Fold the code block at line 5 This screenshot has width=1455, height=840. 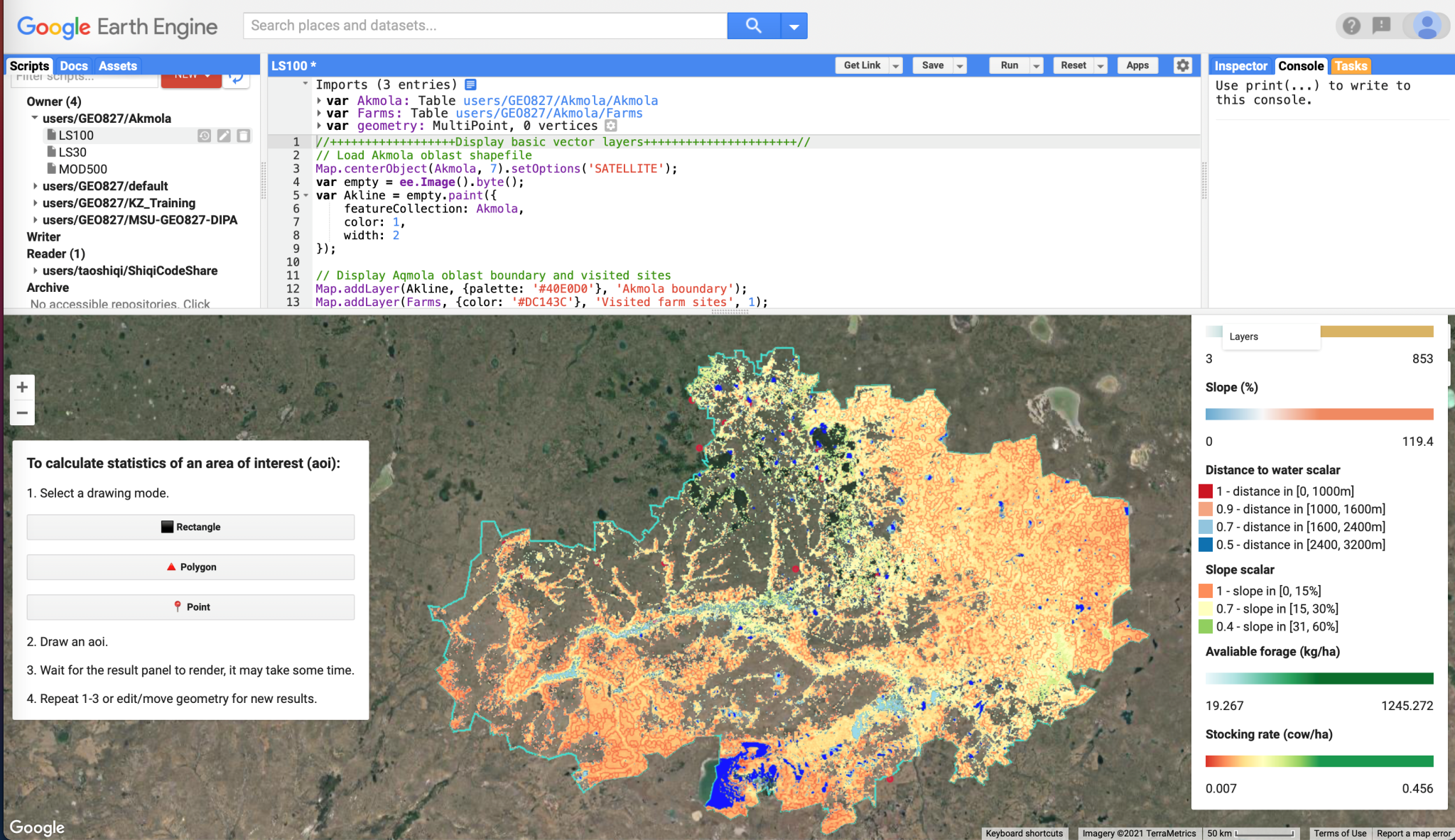[306, 195]
